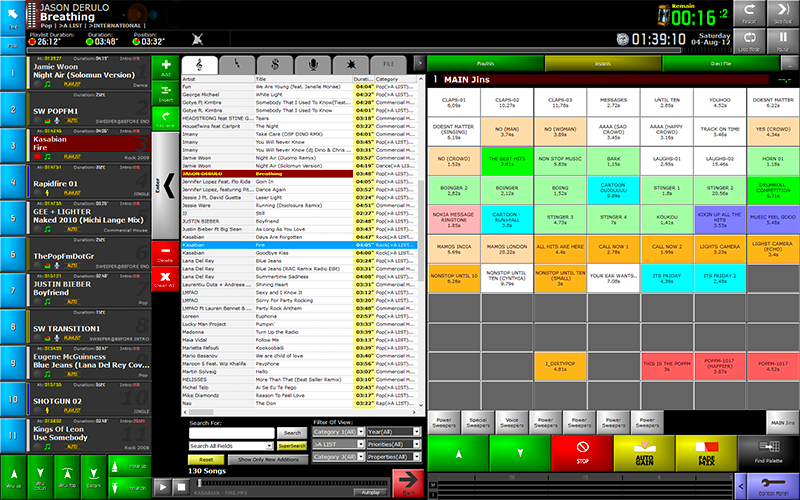Image resolution: width=800 pixels, height=500 pixels.
Task: Open the Search All Fields dropdown
Action: tap(231, 446)
